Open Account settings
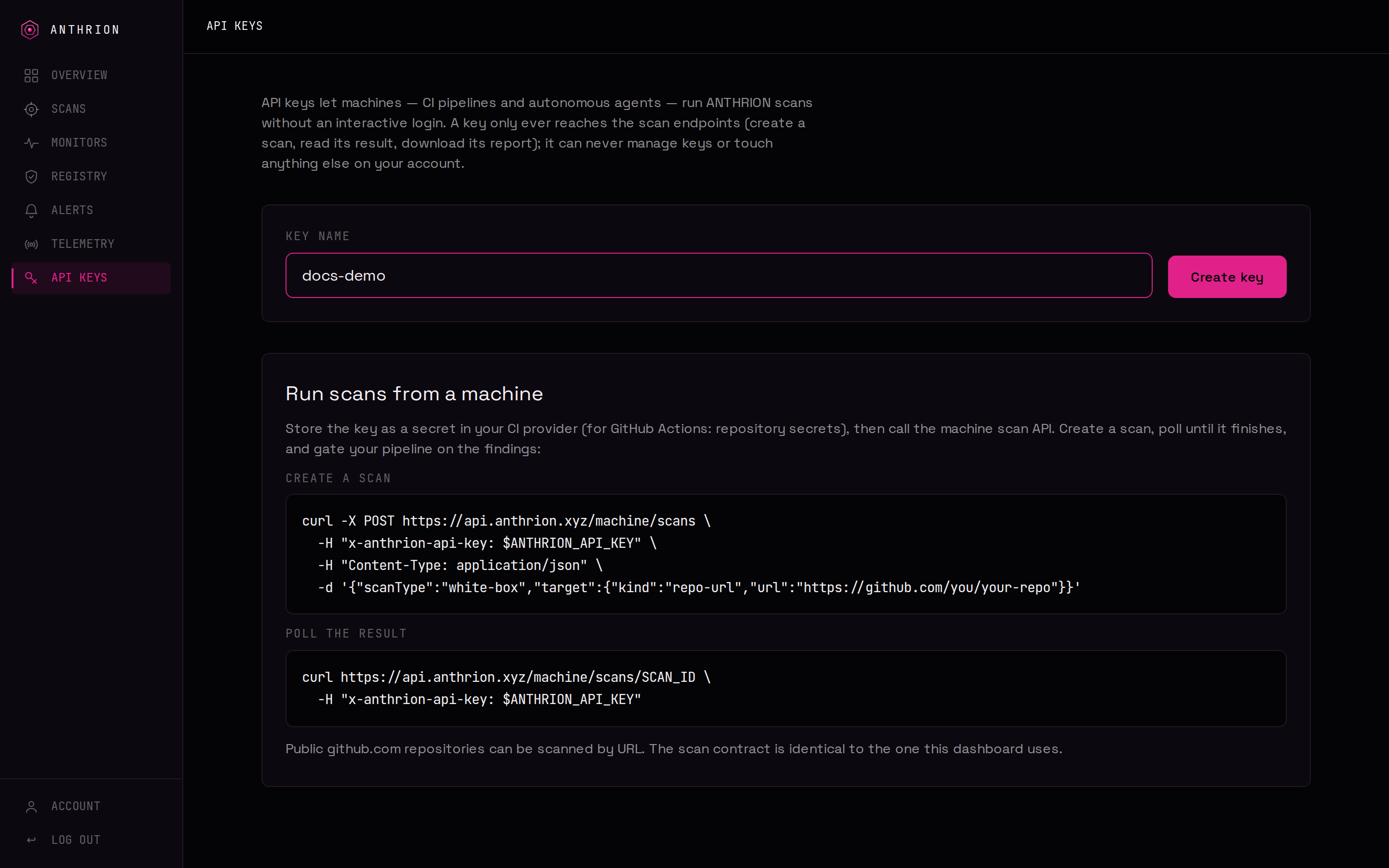This screenshot has width=1389, height=868. 91,807
